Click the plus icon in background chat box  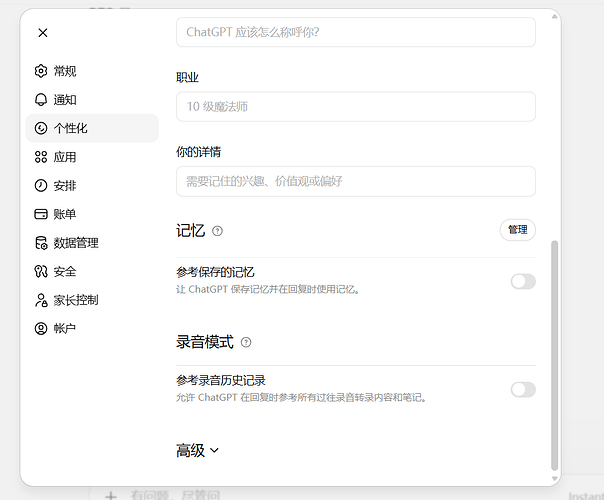(111, 495)
